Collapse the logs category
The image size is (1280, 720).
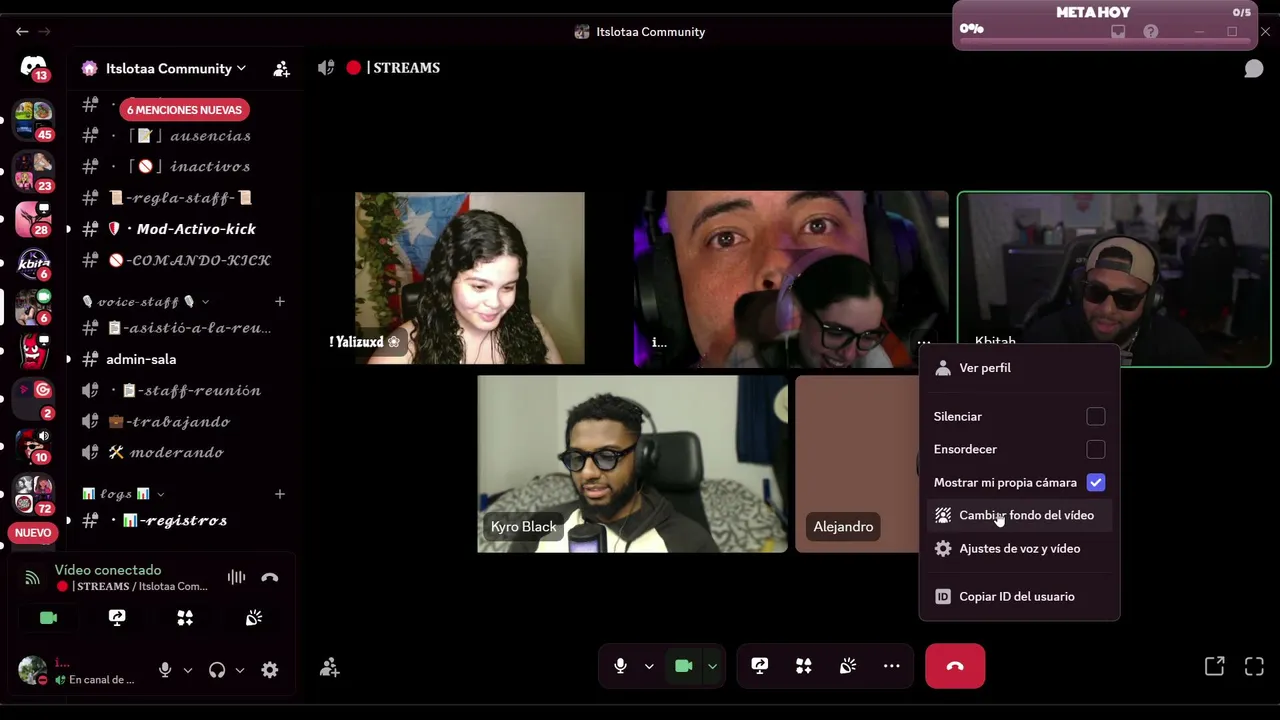[x=123, y=494]
